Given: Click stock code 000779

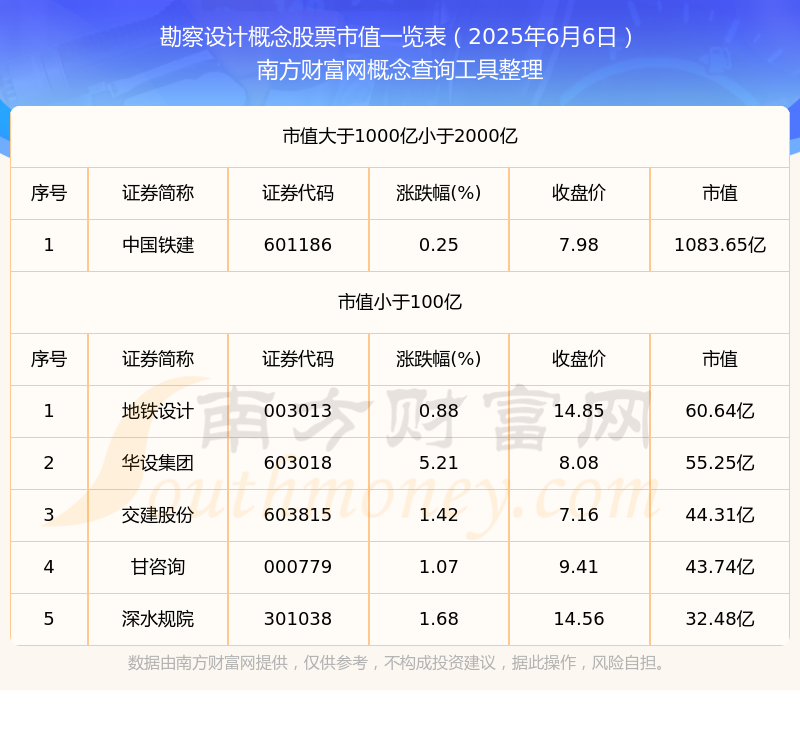Looking at the screenshot, I should click(298, 567).
